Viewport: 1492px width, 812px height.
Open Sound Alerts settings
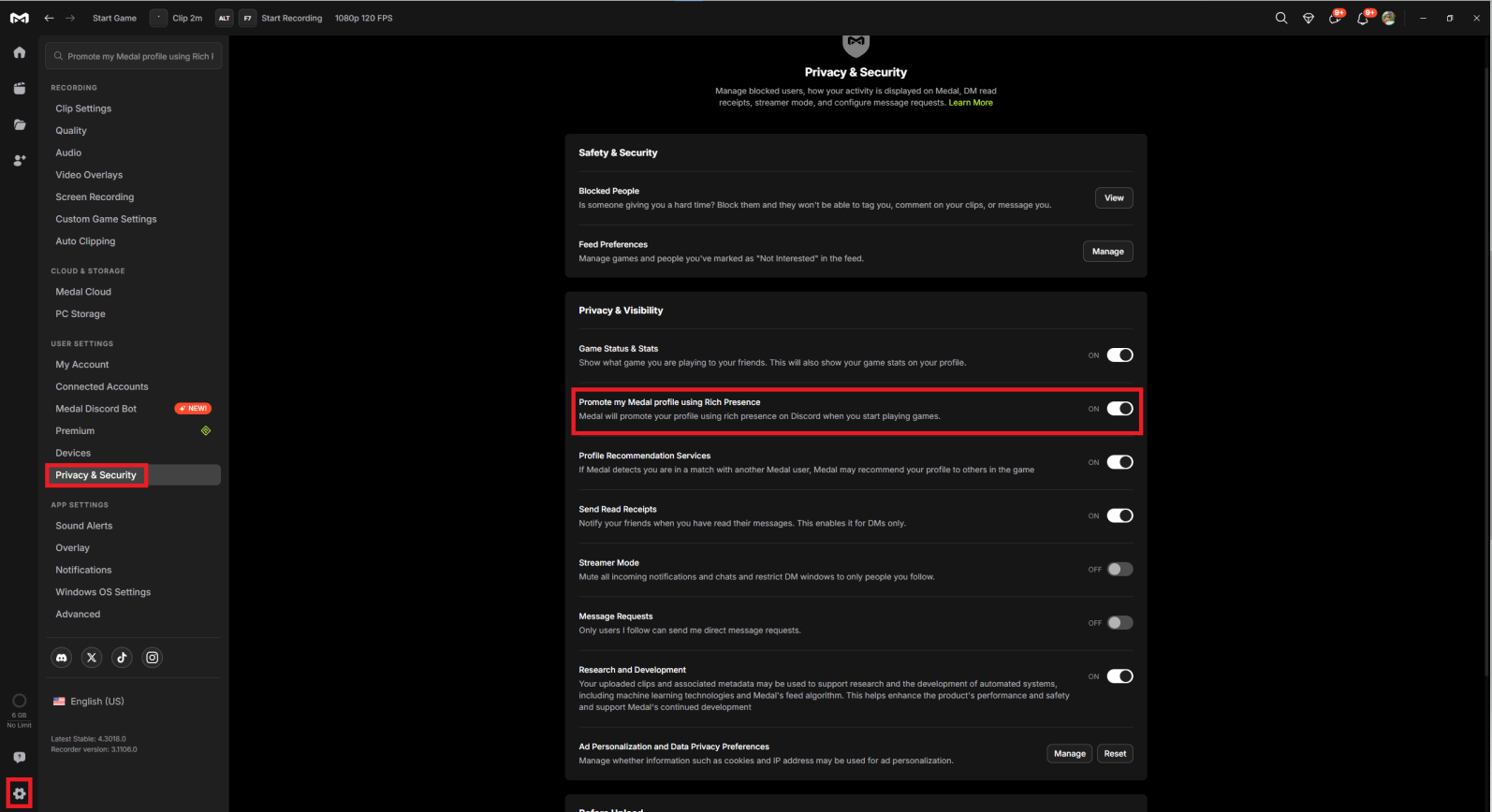point(84,526)
